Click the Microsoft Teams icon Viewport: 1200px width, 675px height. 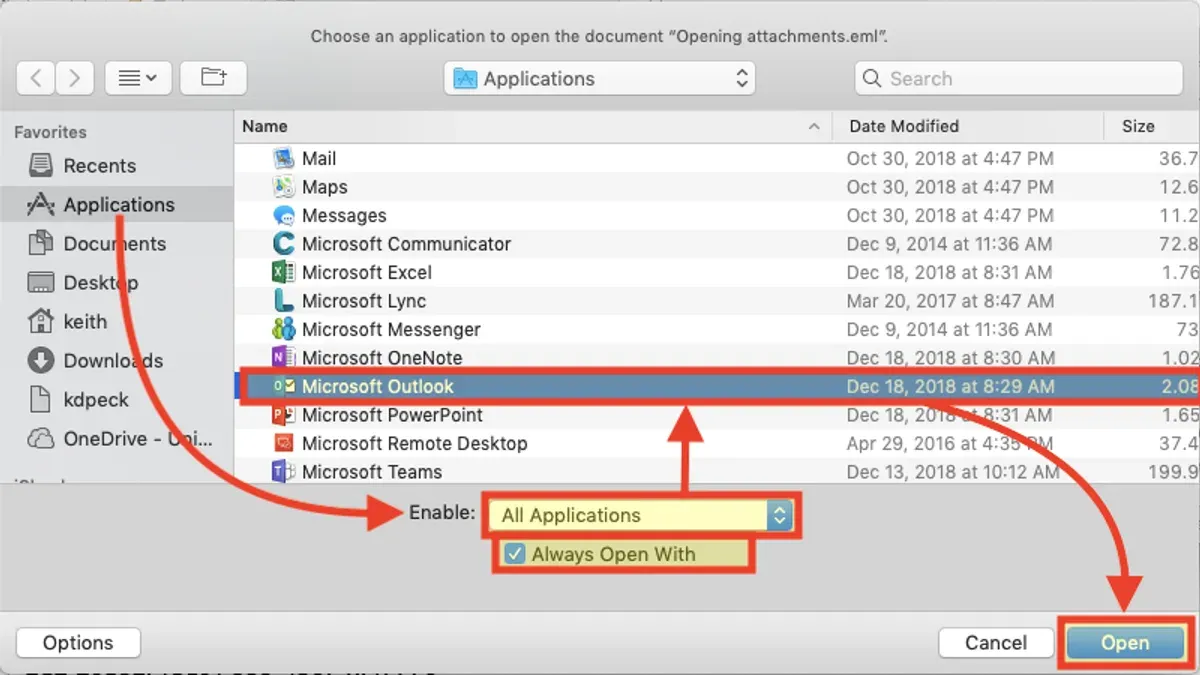[284, 472]
